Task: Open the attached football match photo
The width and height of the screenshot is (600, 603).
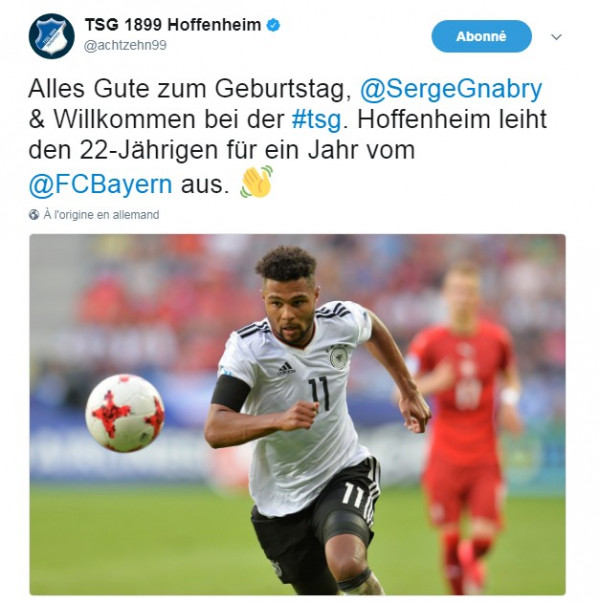Action: point(297,415)
